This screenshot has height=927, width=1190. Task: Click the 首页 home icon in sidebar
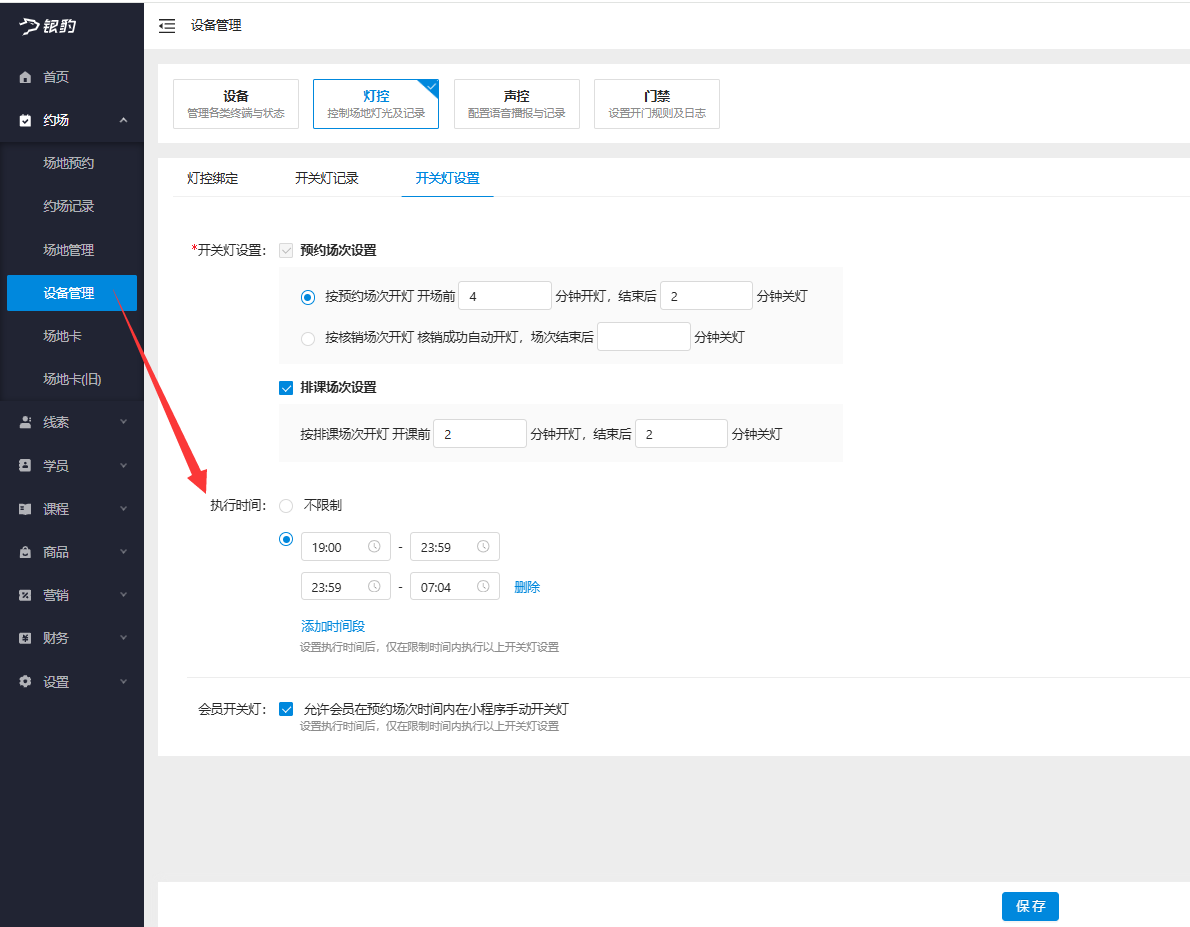pos(24,76)
